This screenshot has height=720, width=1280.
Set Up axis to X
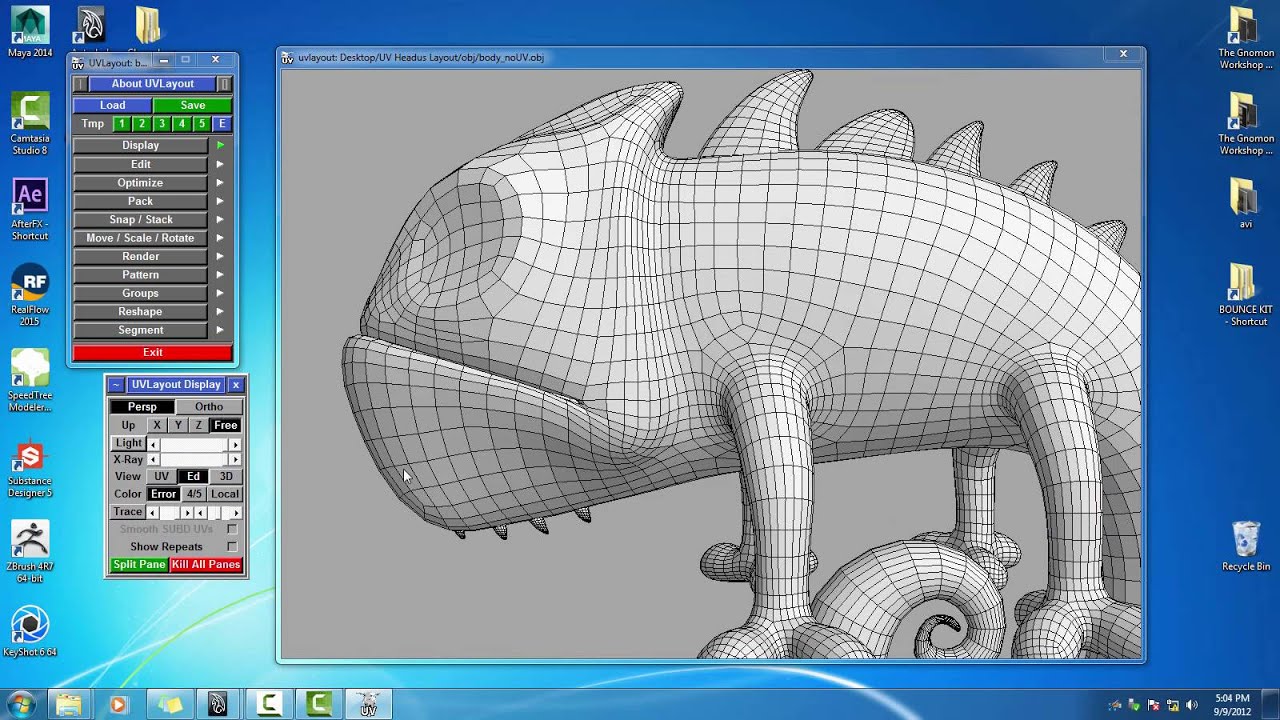click(157, 425)
